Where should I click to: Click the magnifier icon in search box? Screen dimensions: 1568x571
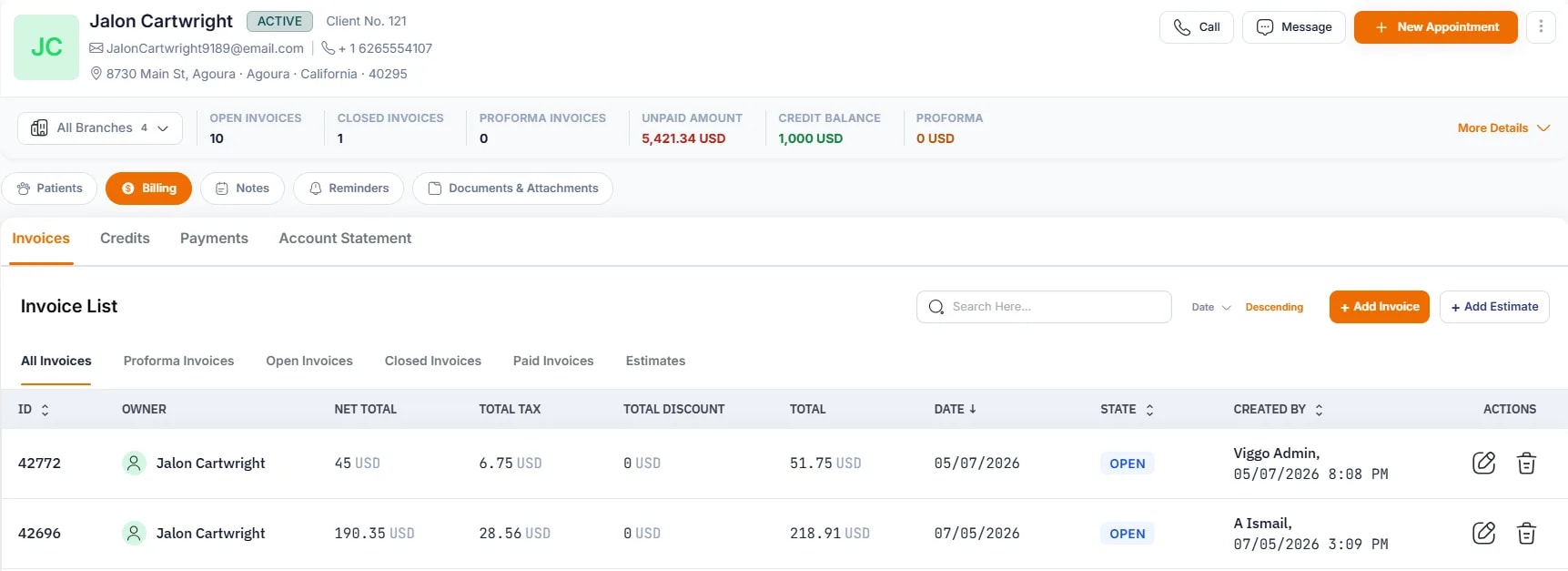936,307
